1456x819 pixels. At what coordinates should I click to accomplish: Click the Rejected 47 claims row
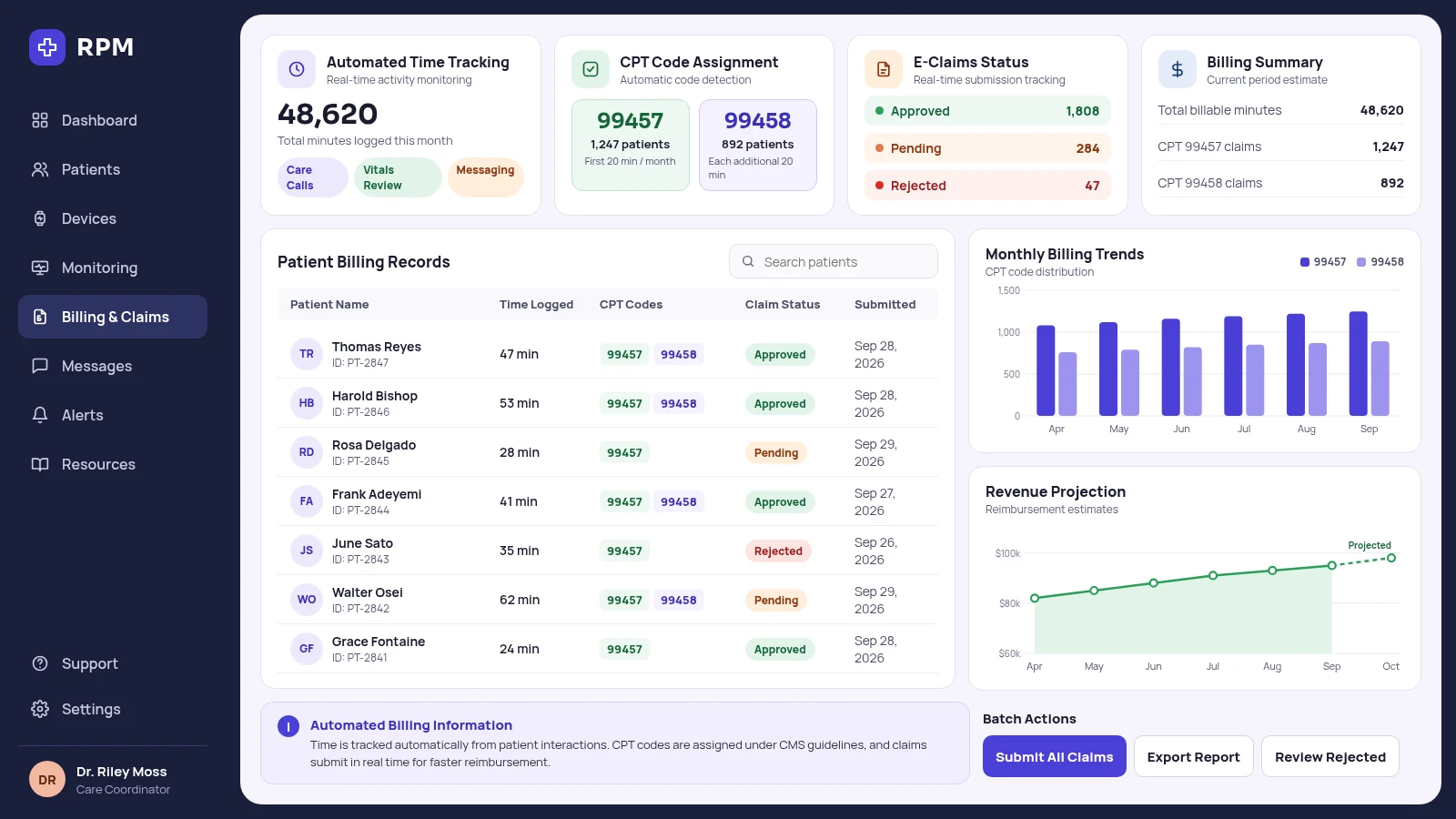click(987, 185)
